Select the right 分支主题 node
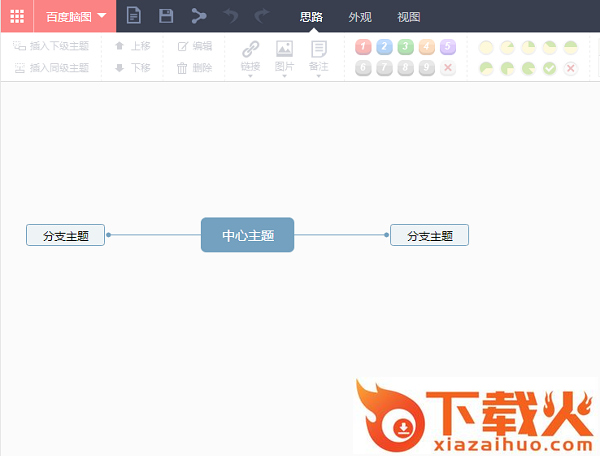The height and width of the screenshot is (456, 600). pos(429,235)
